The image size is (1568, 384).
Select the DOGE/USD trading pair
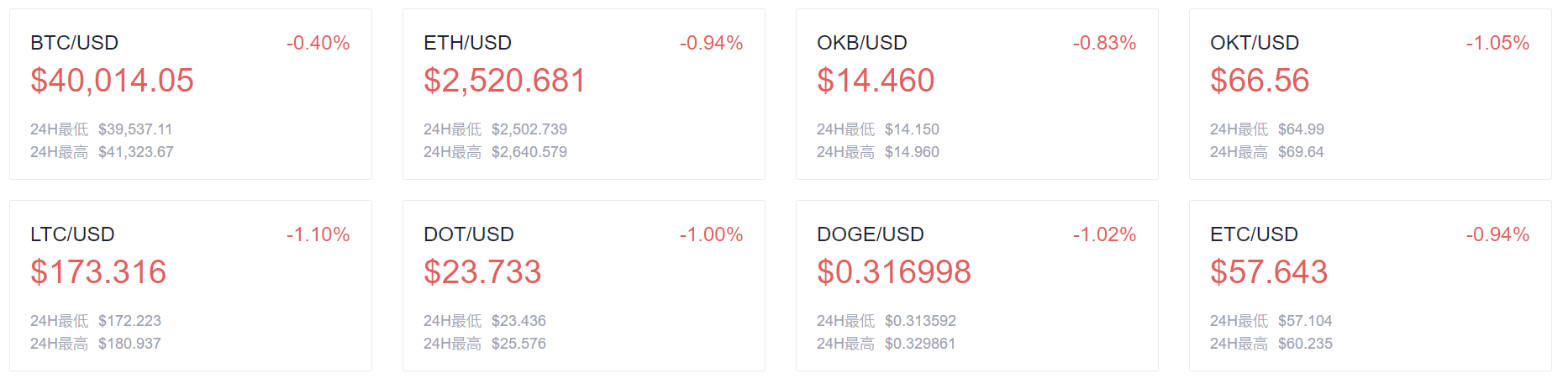pos(871,234)
